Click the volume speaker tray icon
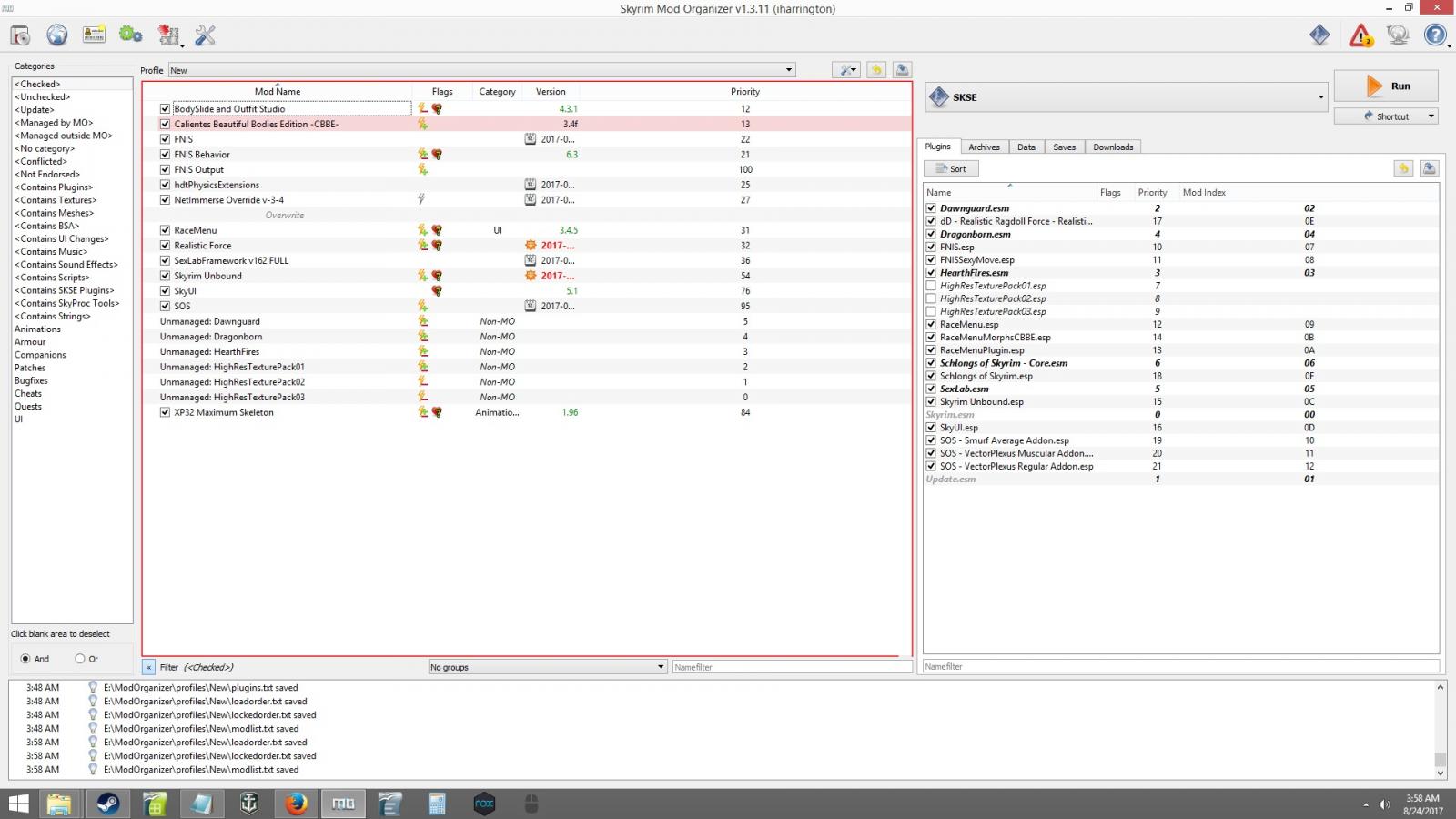 point(1384,804)
